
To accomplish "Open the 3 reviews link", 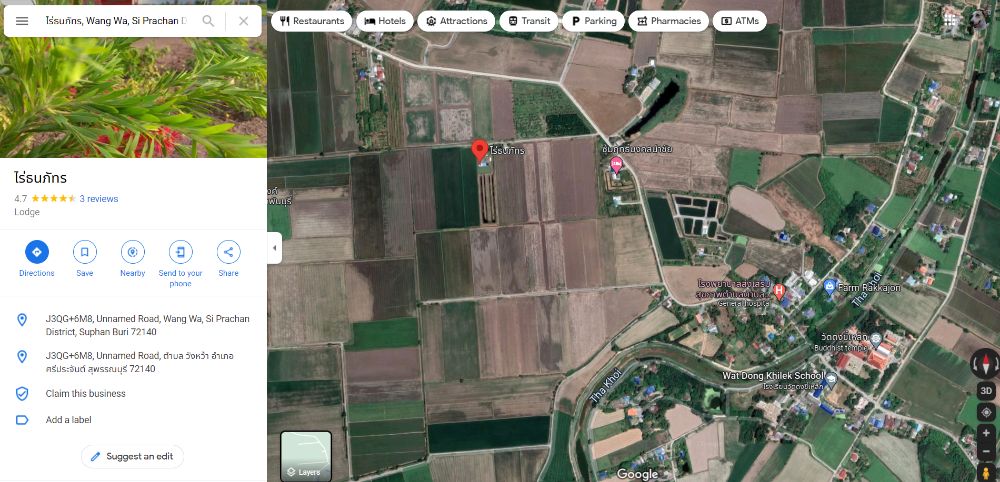I will pos(99,199).
